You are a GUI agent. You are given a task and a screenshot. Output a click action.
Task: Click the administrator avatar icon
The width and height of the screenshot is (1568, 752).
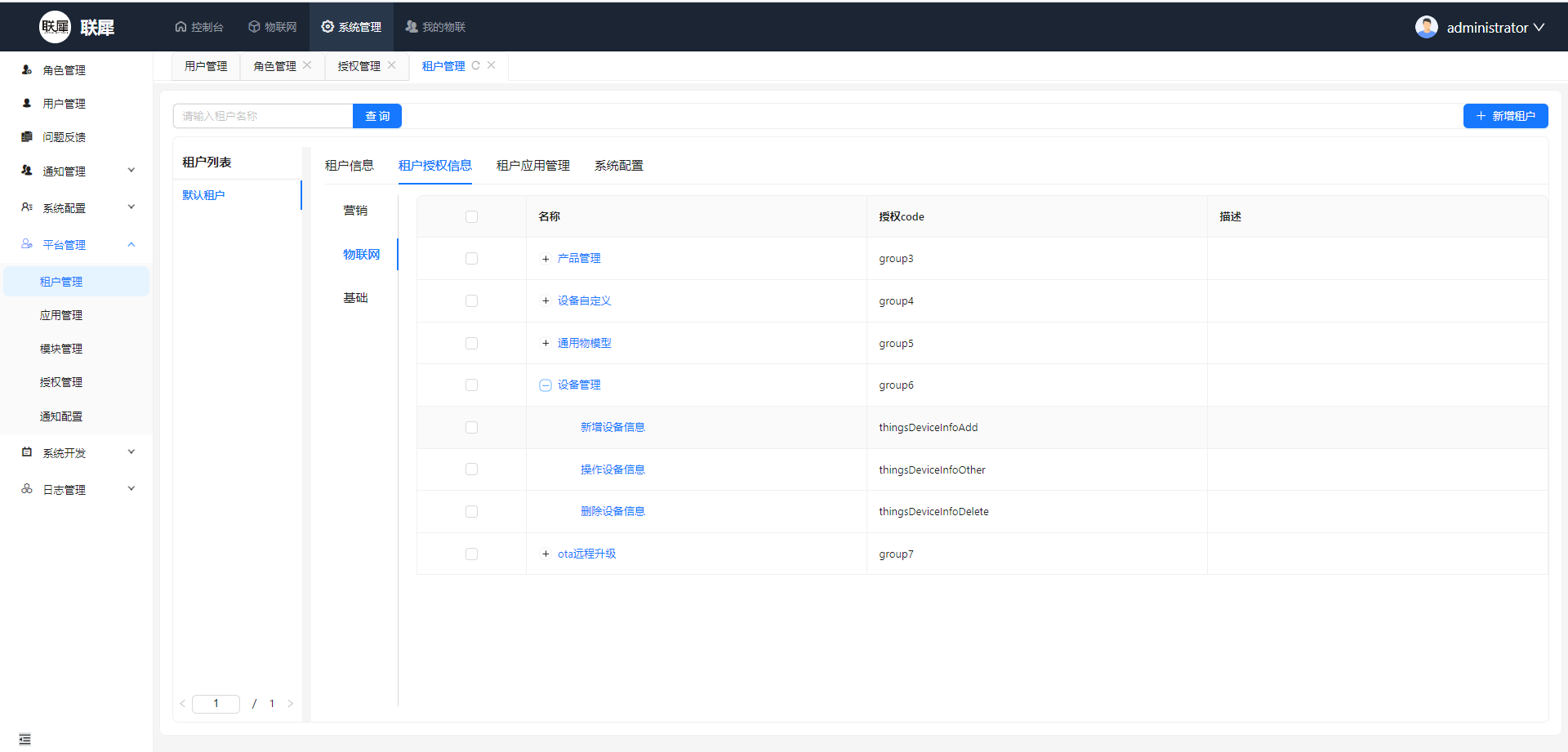tap(1426, 27)
